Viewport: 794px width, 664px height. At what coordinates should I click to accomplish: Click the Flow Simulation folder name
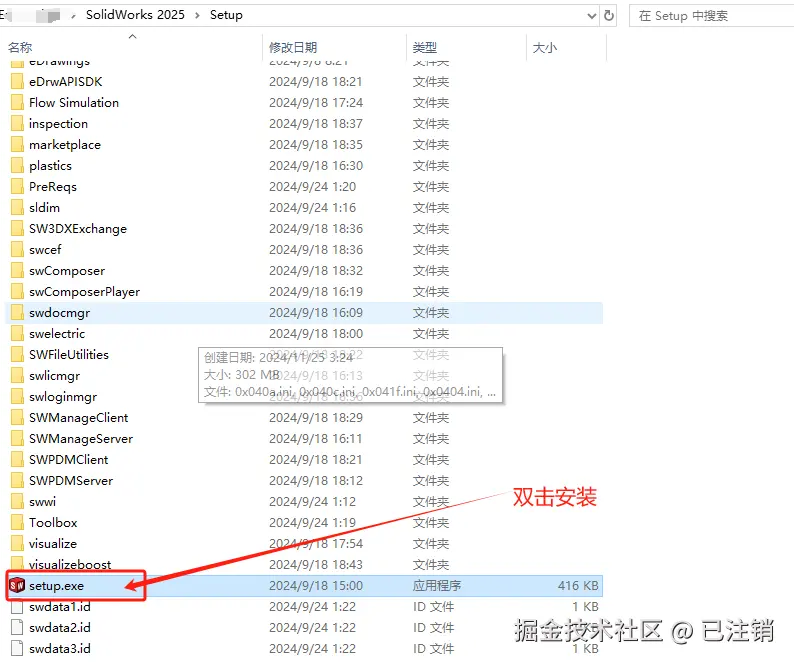74,102
